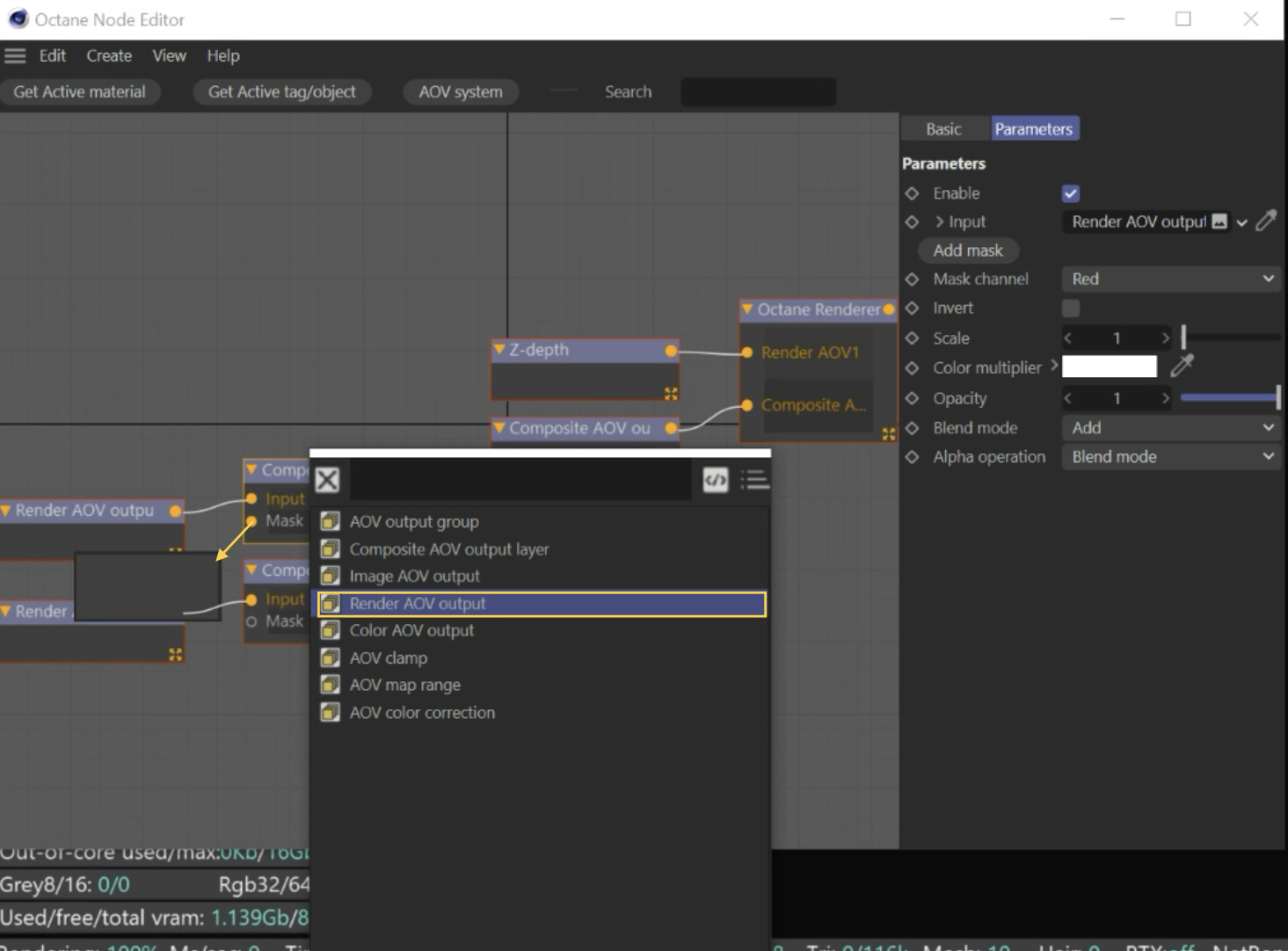This screenshot has width=1288, height=951.
Task: Choose Color AOV output from the list
Action: [x=542, y=631]
